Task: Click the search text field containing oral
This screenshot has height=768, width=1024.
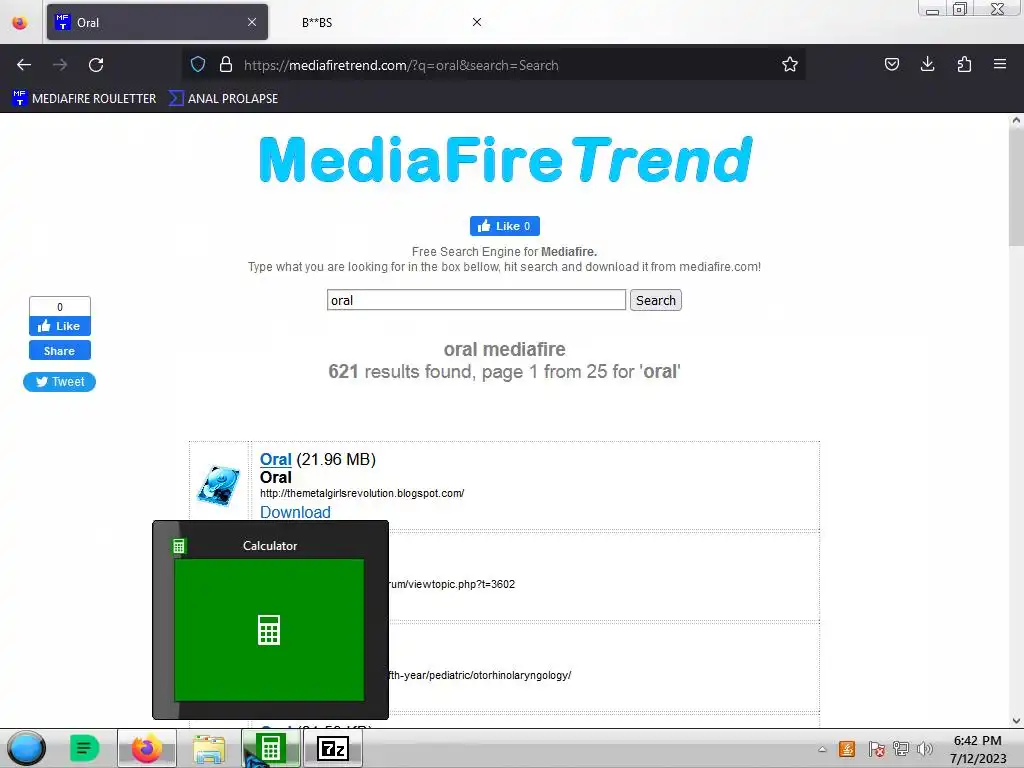Action: coord(476,300)
